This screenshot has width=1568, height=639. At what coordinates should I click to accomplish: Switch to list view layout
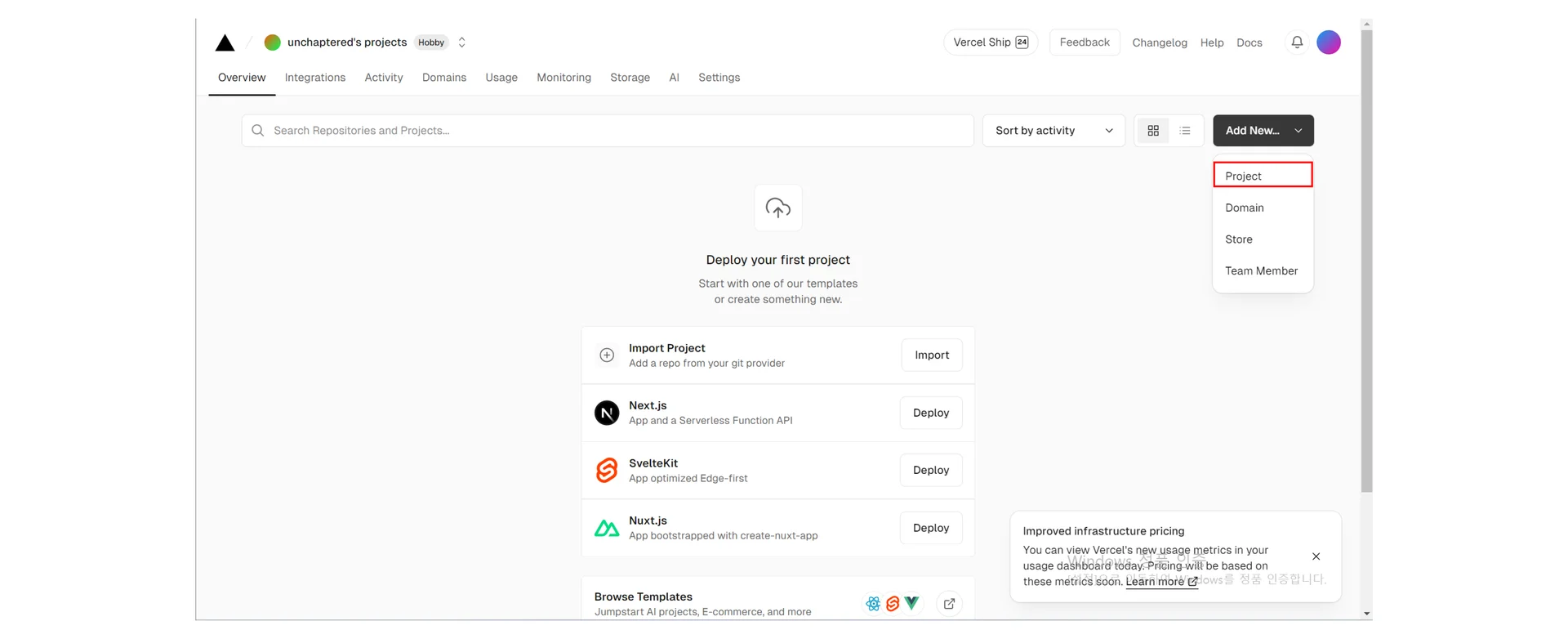pos(1185,131)
